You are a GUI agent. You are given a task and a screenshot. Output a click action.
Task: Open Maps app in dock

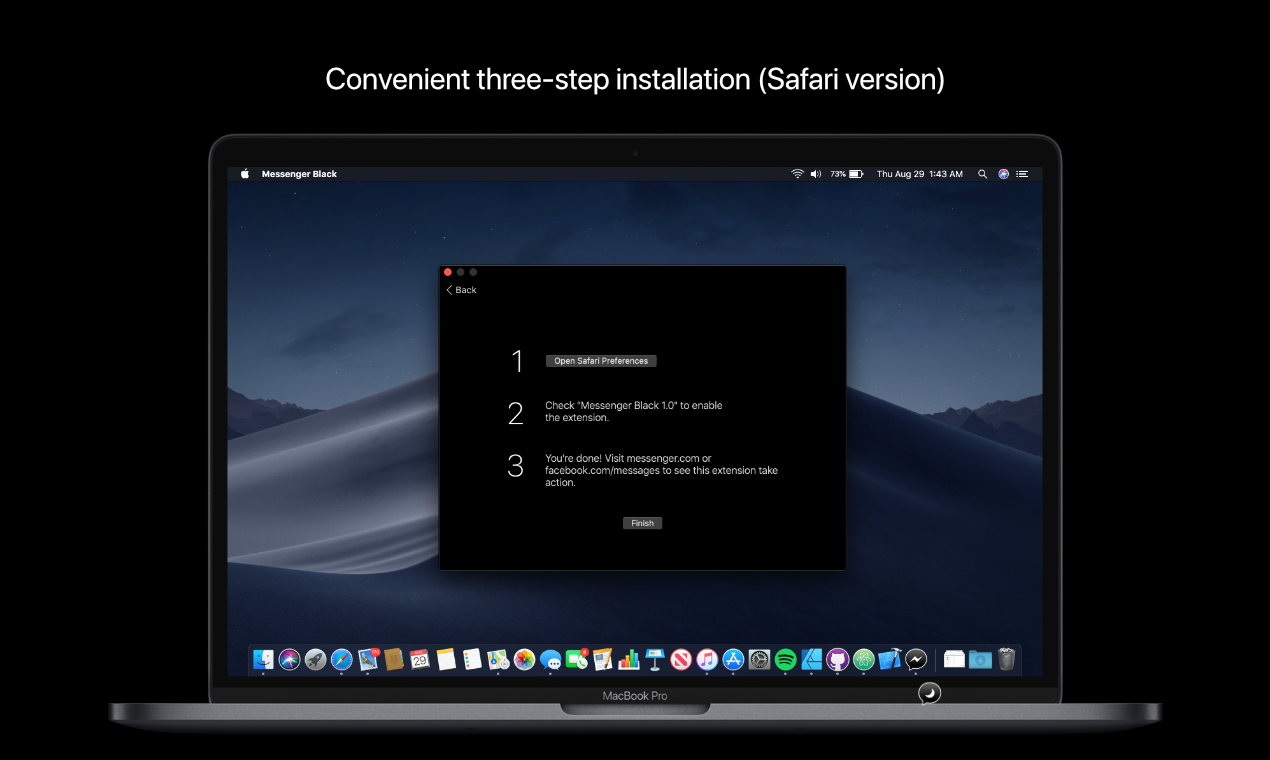[x=498, y=659]
